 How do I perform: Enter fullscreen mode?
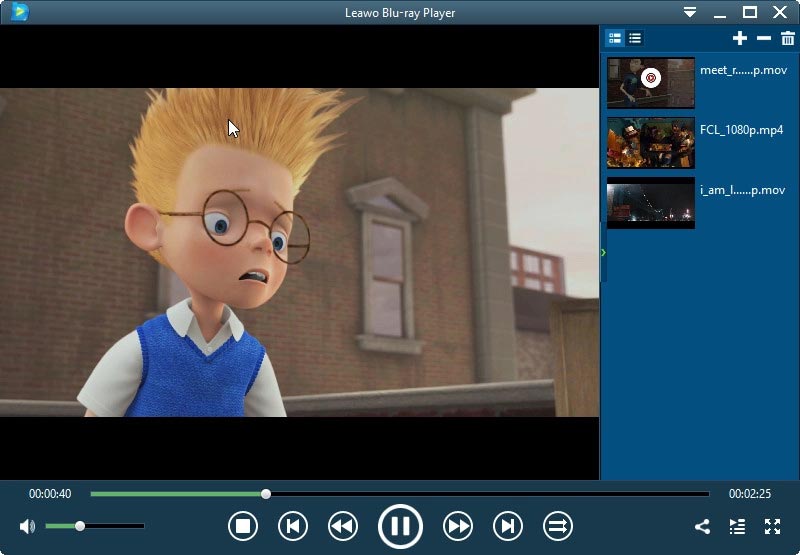pos(772,526)
